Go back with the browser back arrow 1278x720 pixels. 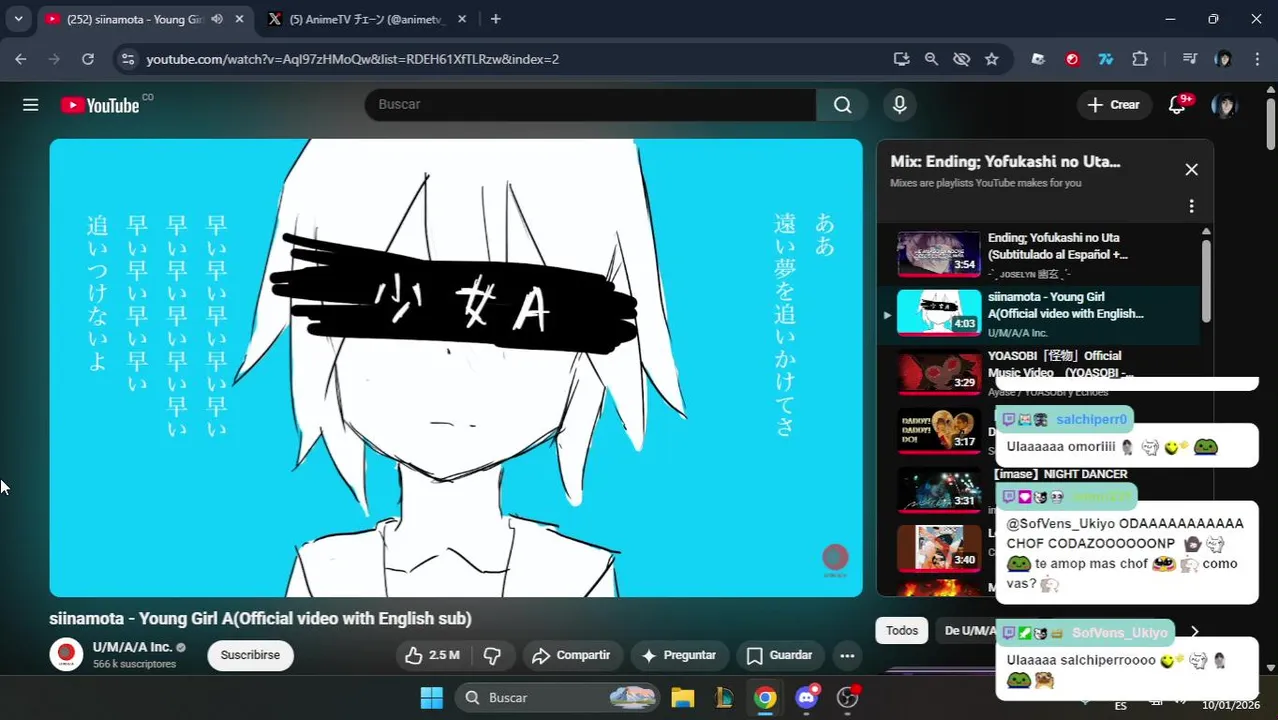[21, 59]
